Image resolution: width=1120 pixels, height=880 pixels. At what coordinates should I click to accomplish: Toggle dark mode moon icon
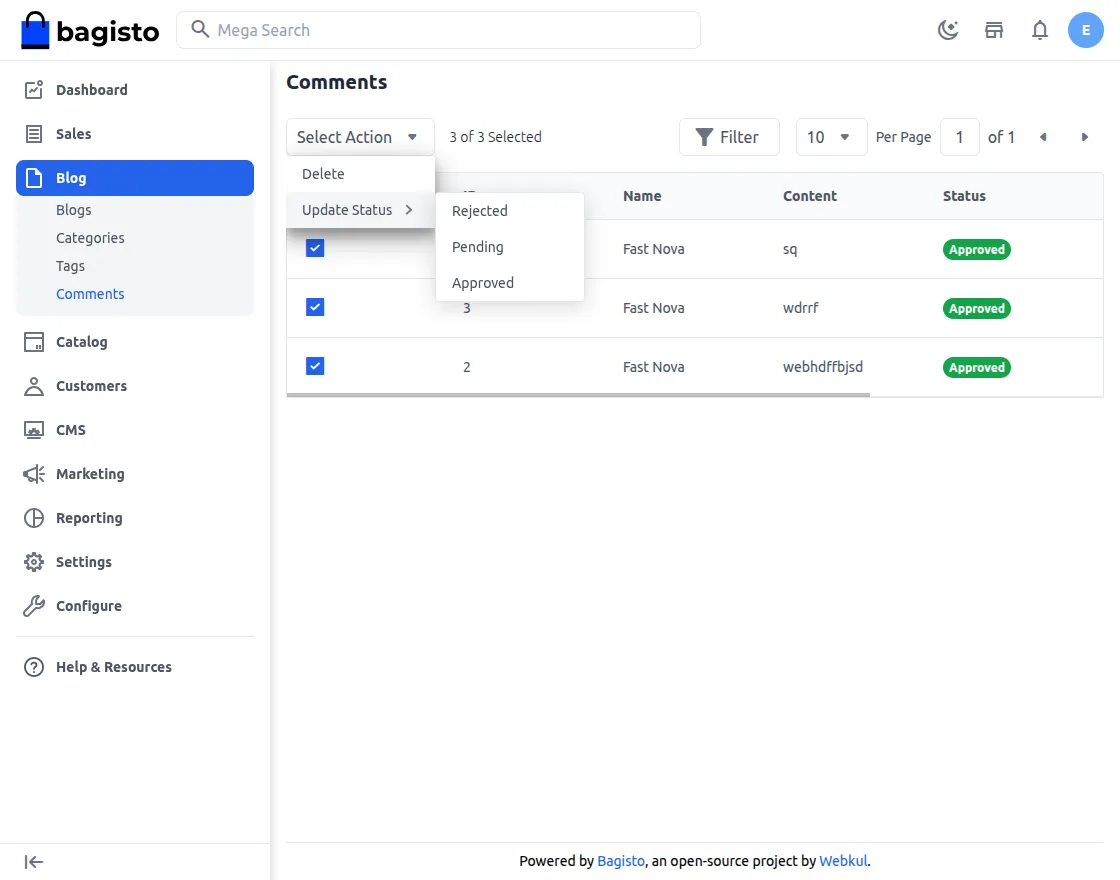948,30
